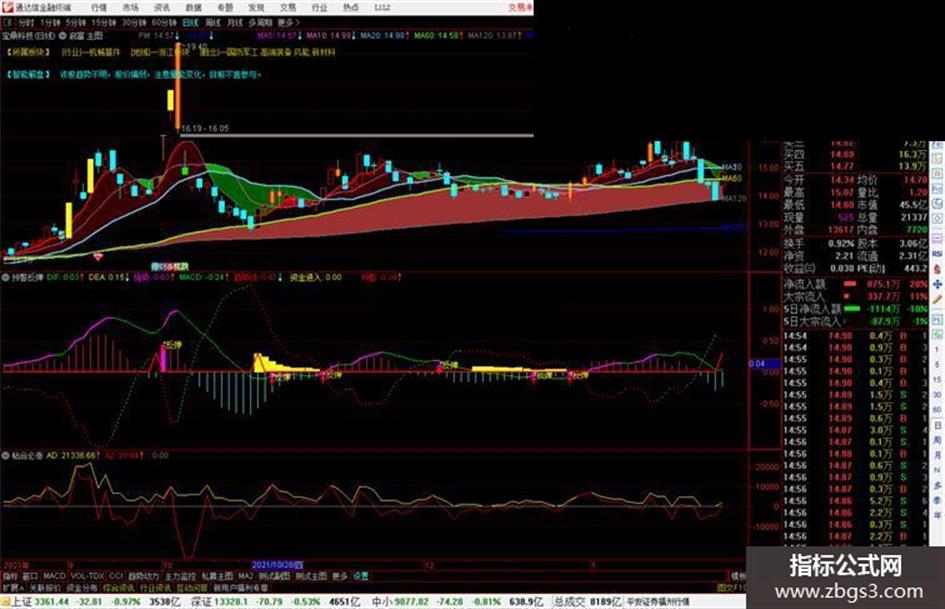Open the 资金分布 tab
Viewport: 945px width, 609px height.
(x=82, y=588)
